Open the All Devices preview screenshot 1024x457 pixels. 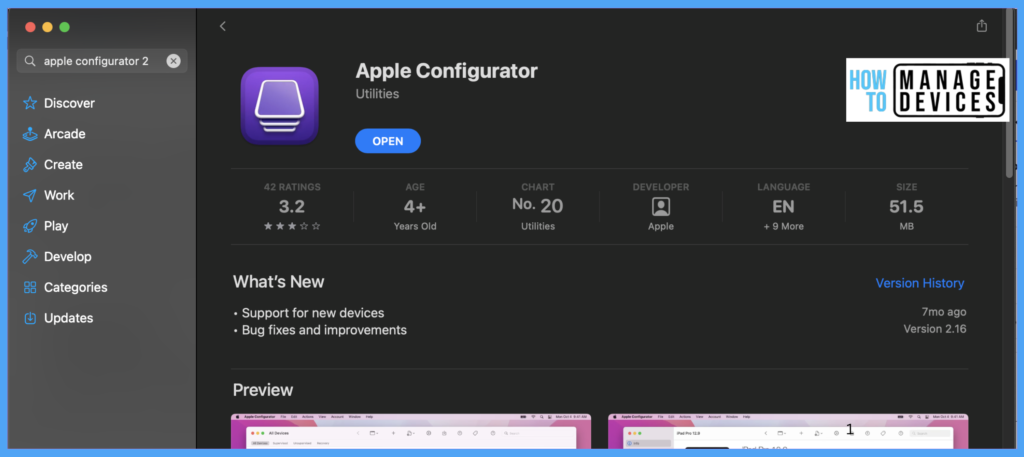(x=411, y=431)
